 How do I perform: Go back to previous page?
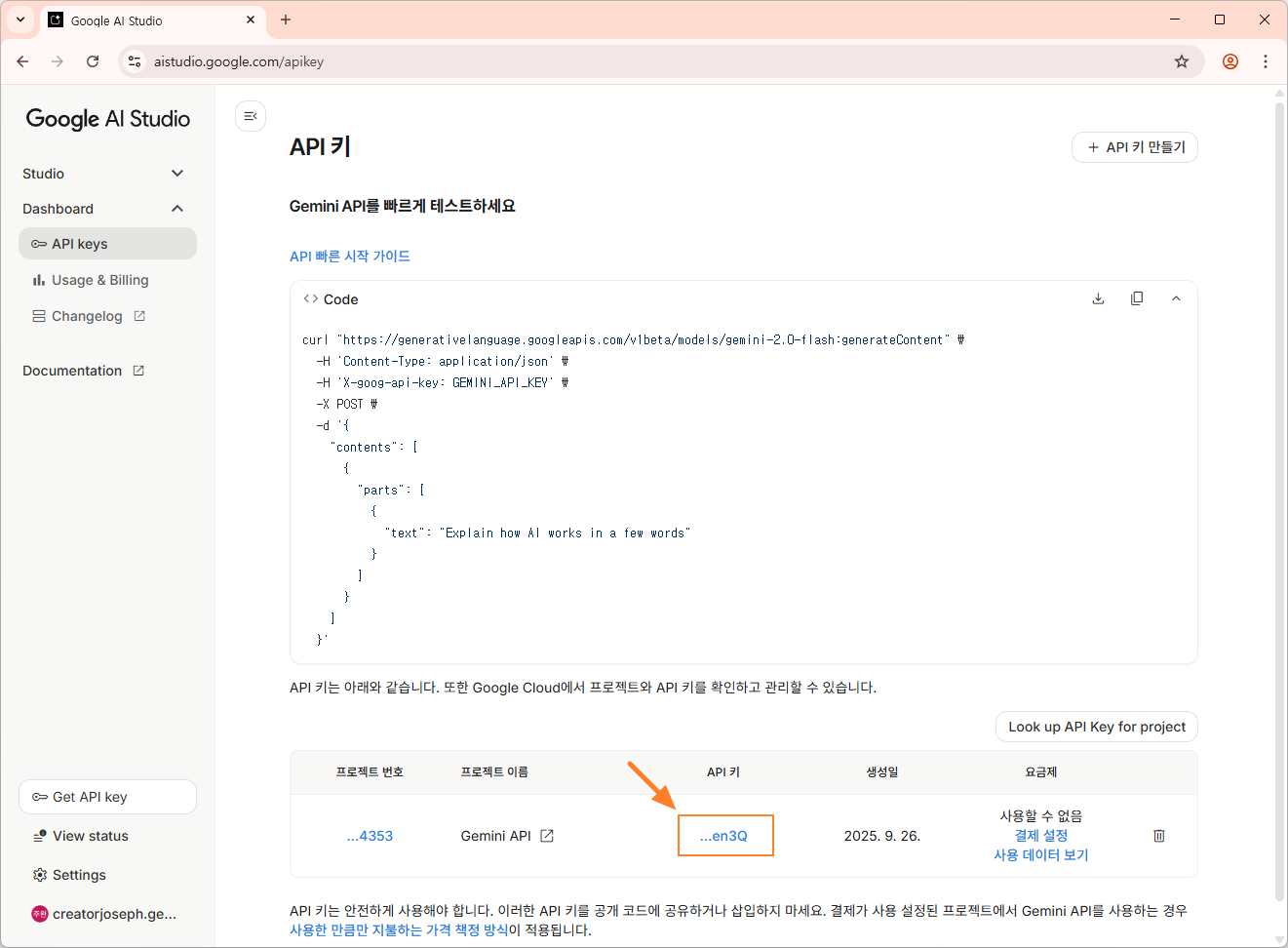[x=22, y=61]
